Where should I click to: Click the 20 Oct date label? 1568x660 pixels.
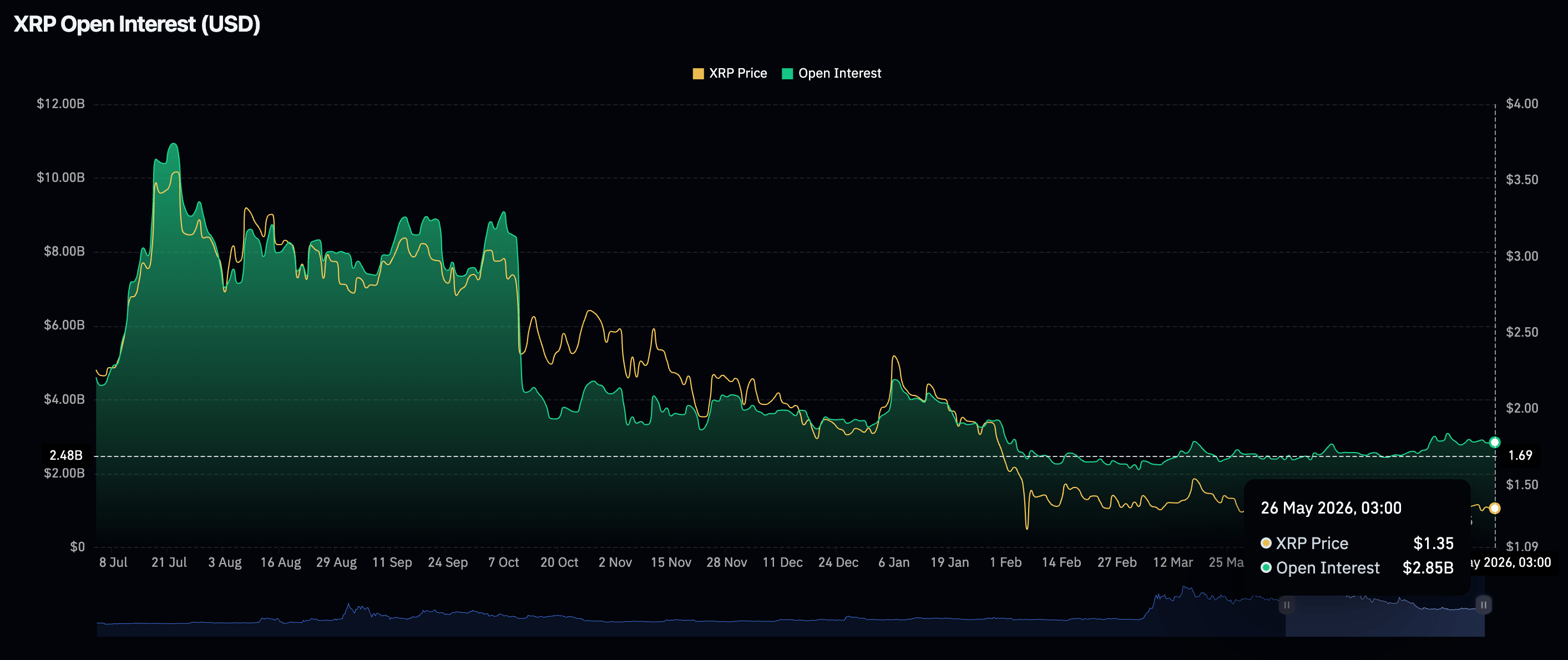click(x=559, y=562)
